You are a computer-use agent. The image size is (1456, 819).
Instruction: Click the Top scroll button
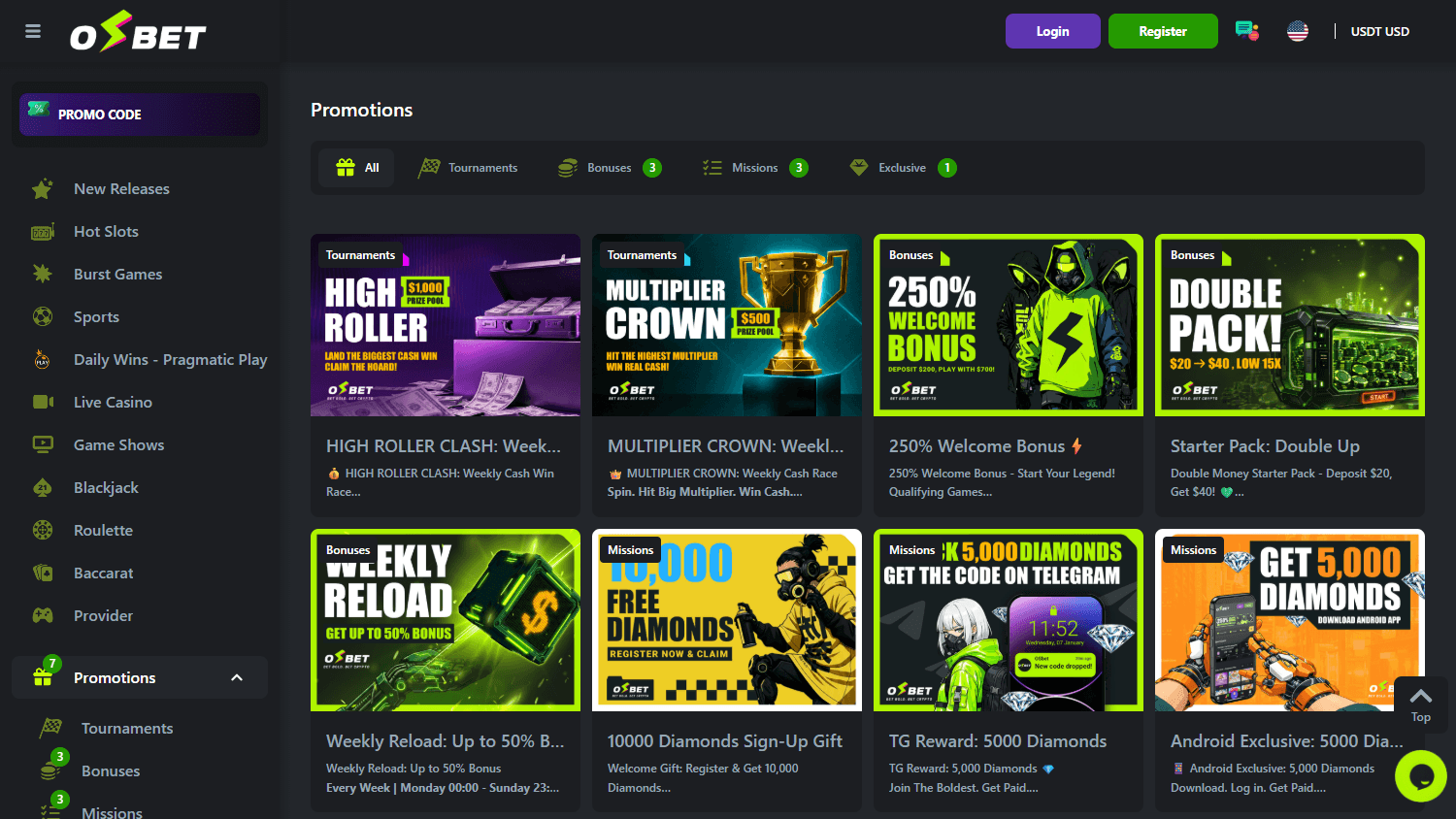[x=1420, y=703]
